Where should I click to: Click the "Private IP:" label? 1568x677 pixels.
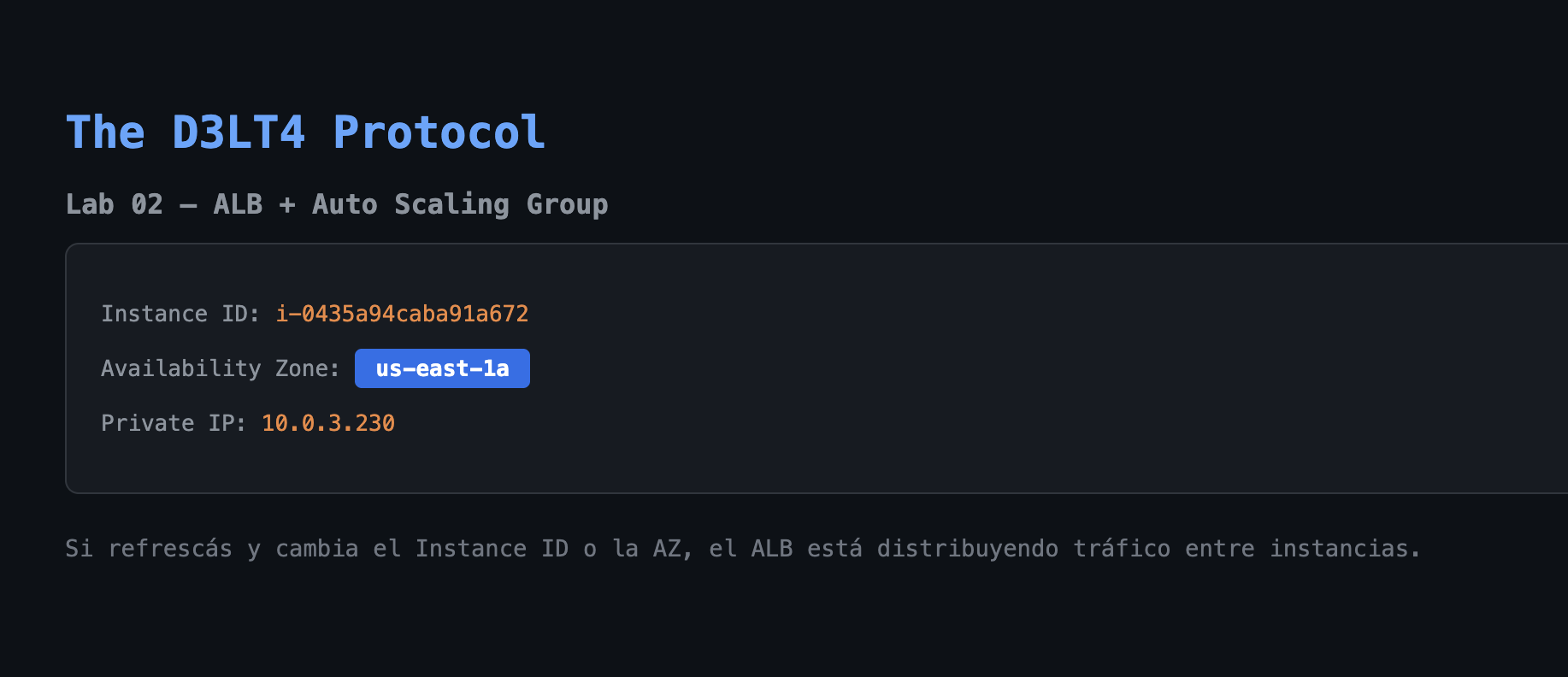pyautogui.click(x=173, y=423)
